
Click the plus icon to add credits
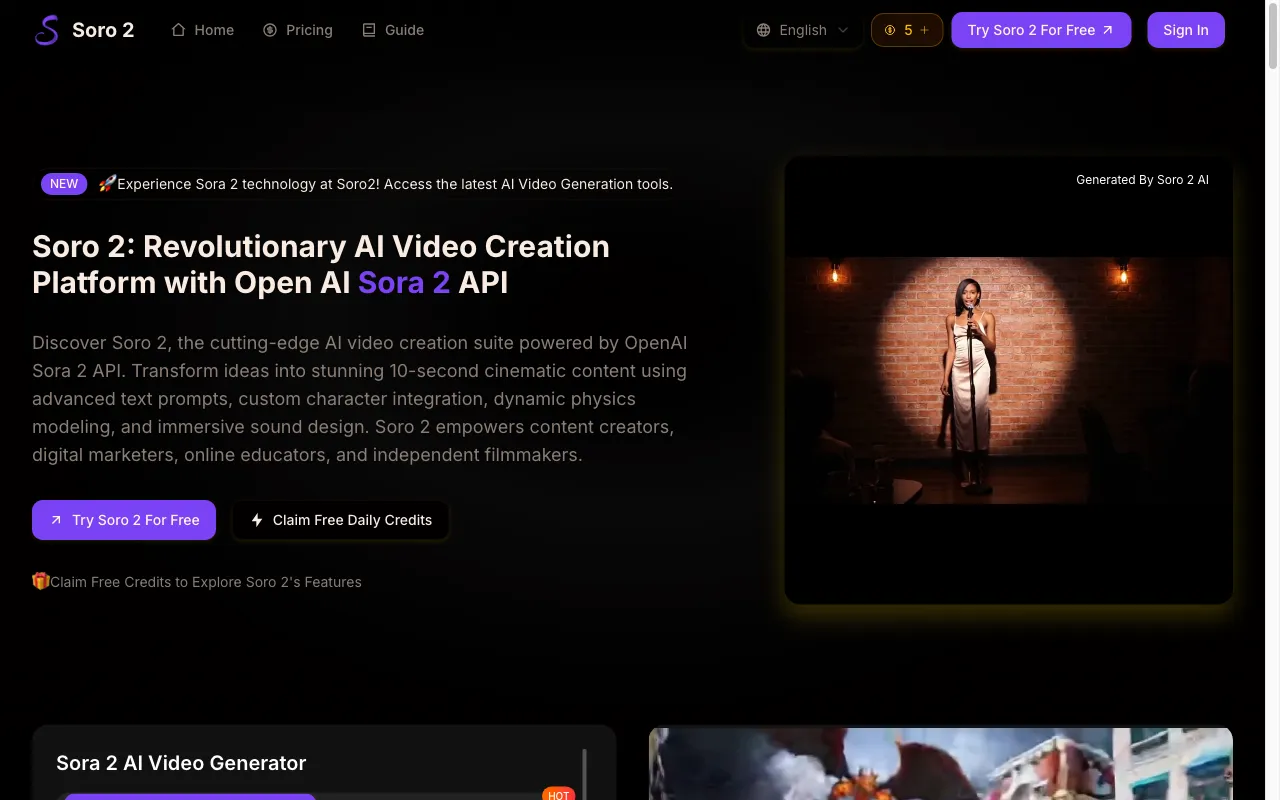tap(924, 30)
